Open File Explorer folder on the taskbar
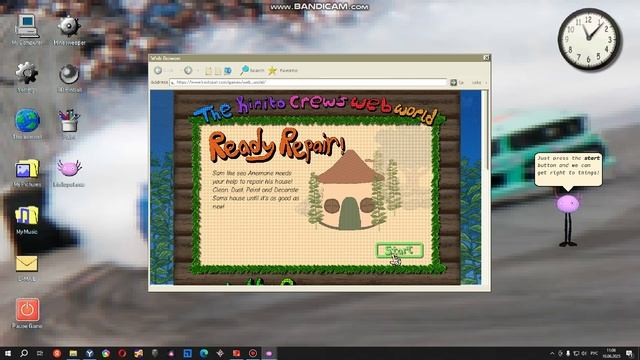 click(73, 353)
